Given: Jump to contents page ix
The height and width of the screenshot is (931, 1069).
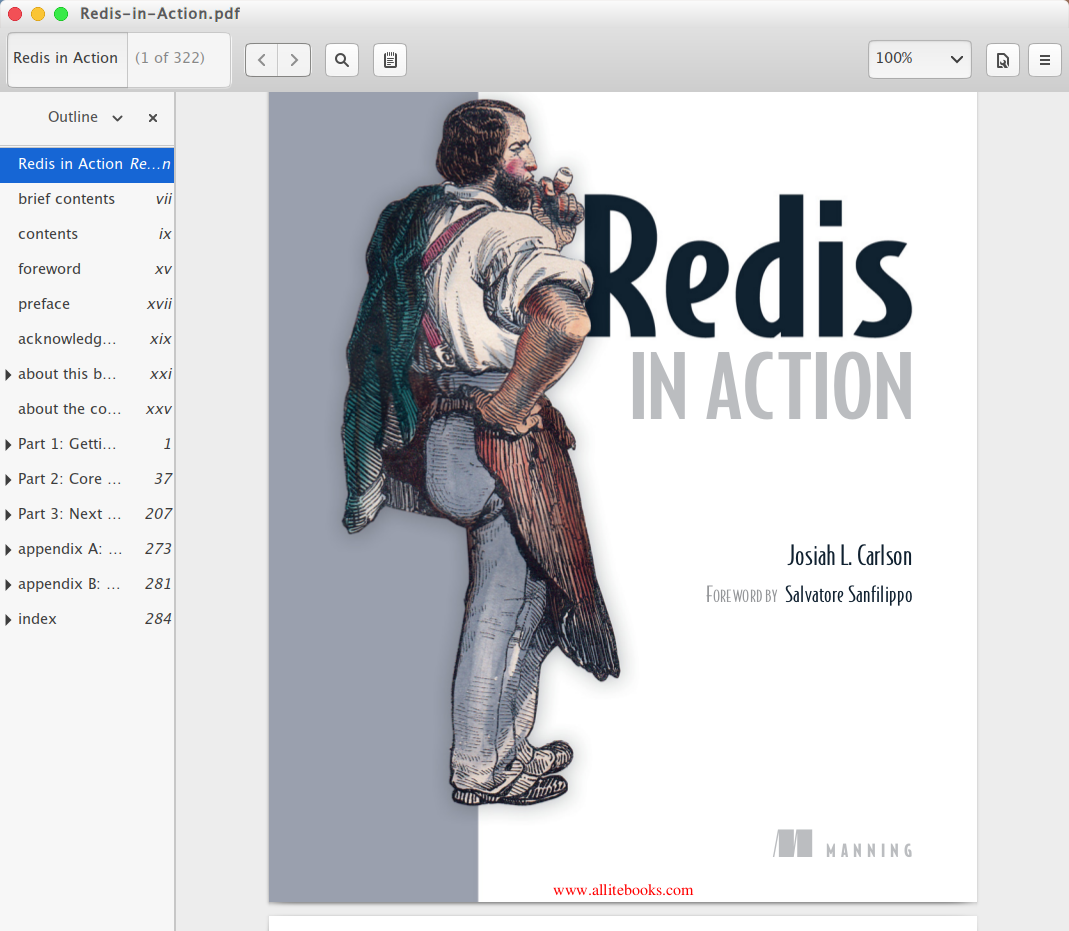Looking at the screenshot, I should click(87, 234).
